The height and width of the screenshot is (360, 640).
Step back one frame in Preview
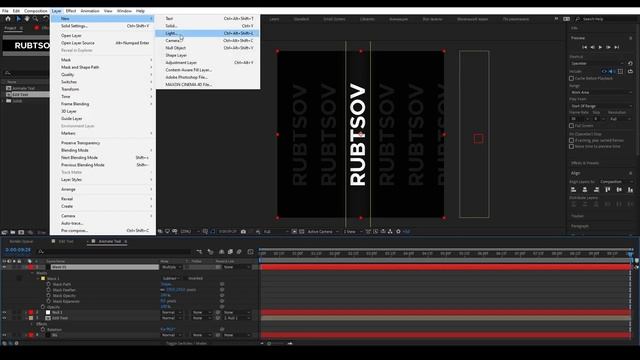592,47
